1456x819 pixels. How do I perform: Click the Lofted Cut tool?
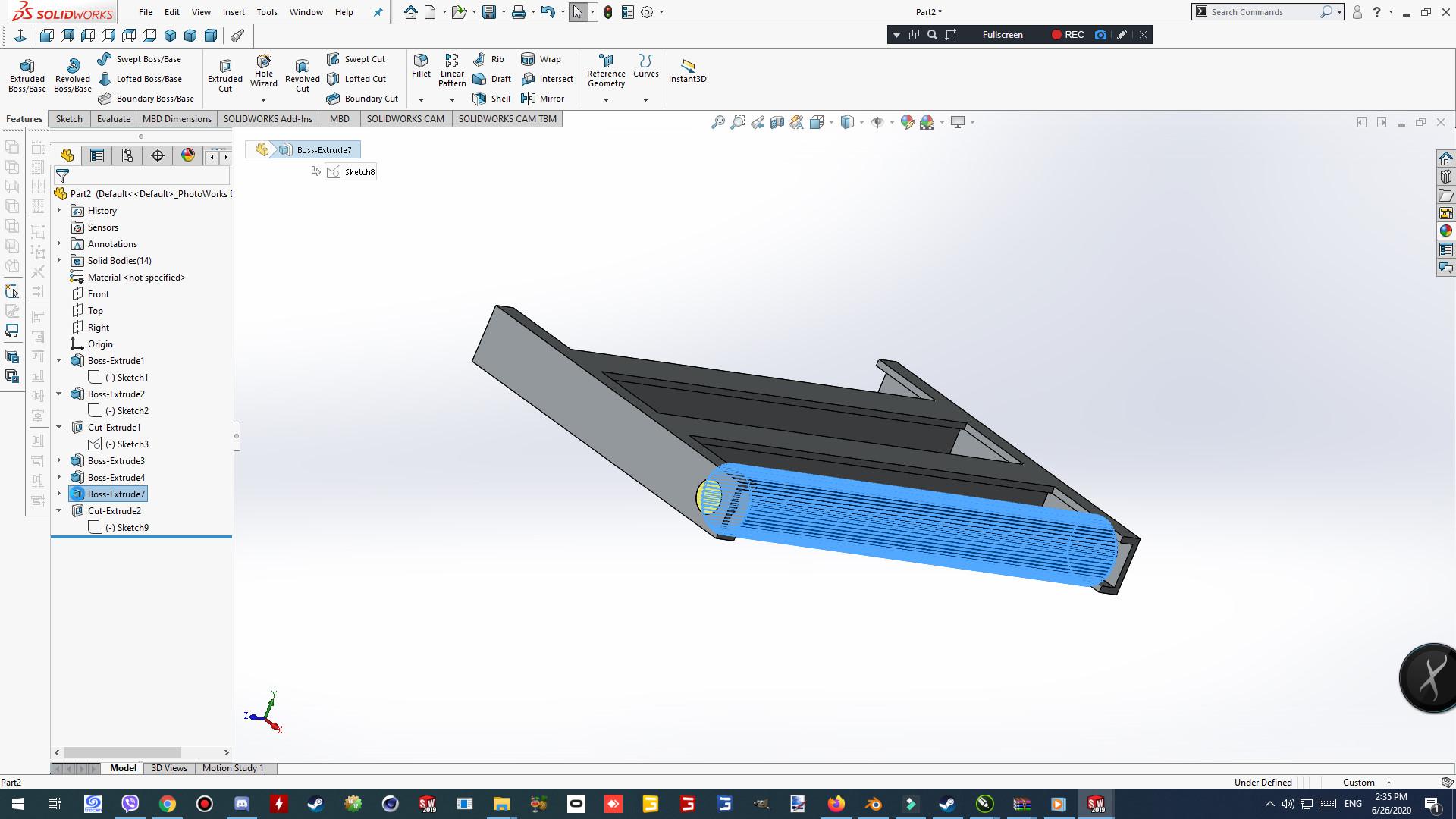click(356, 79)
